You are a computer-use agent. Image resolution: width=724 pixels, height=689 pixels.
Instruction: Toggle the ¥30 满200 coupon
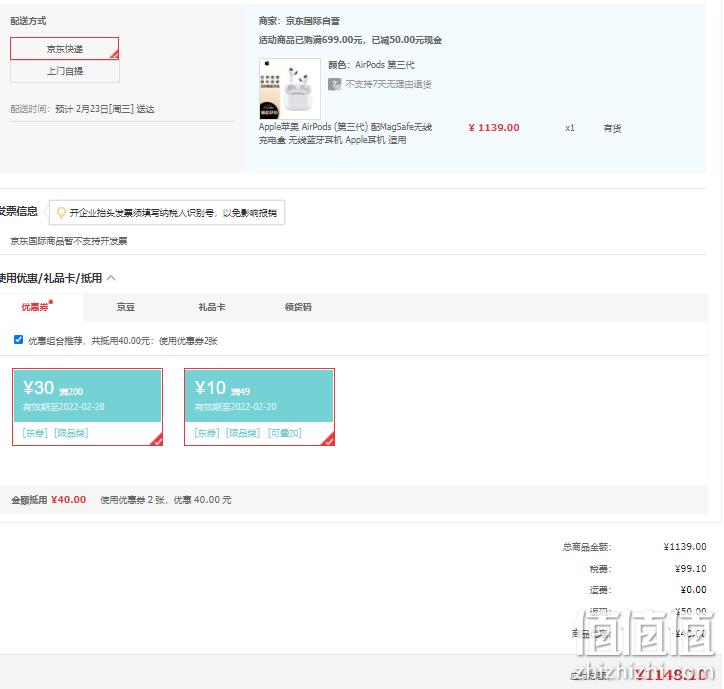pyautogui.click(x=87, y=407)
